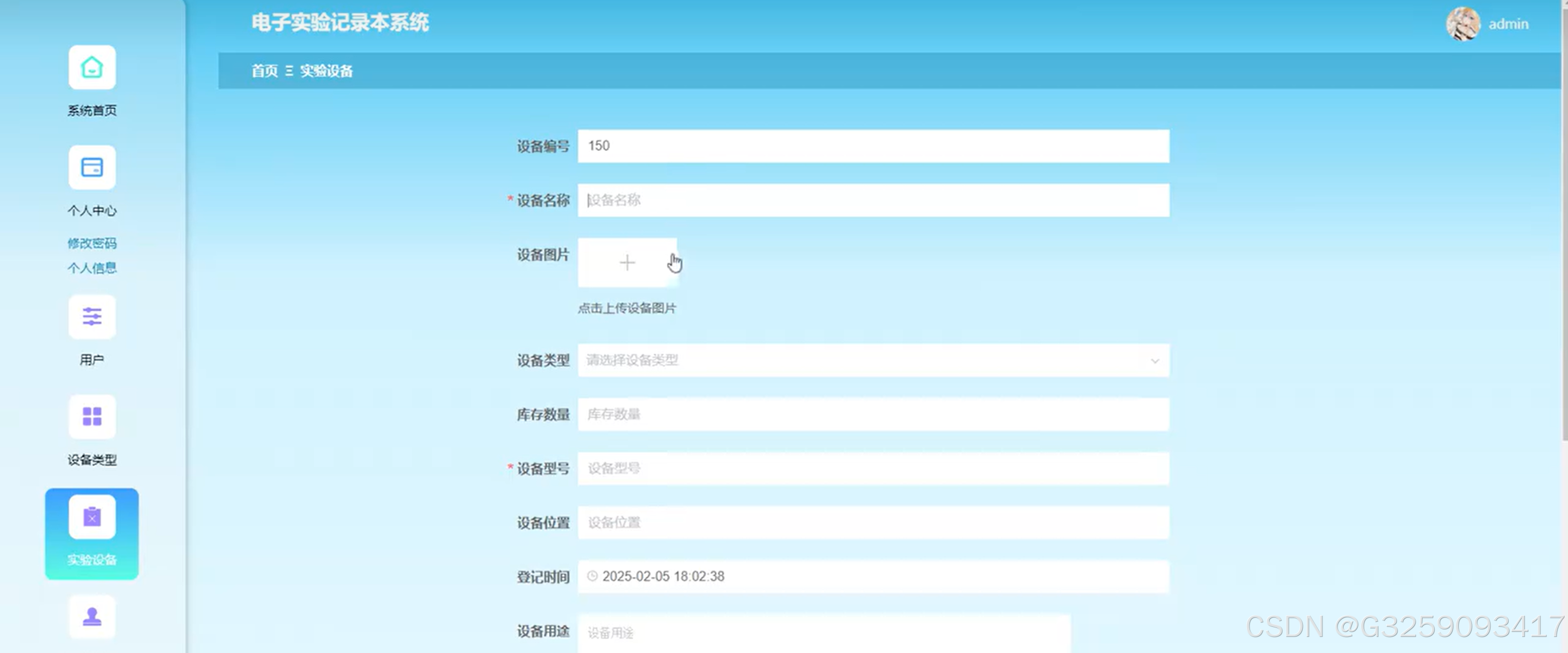Select the lab equipment clipboard icon
This screenshot has height=653, width=1568.
point(92,517)
